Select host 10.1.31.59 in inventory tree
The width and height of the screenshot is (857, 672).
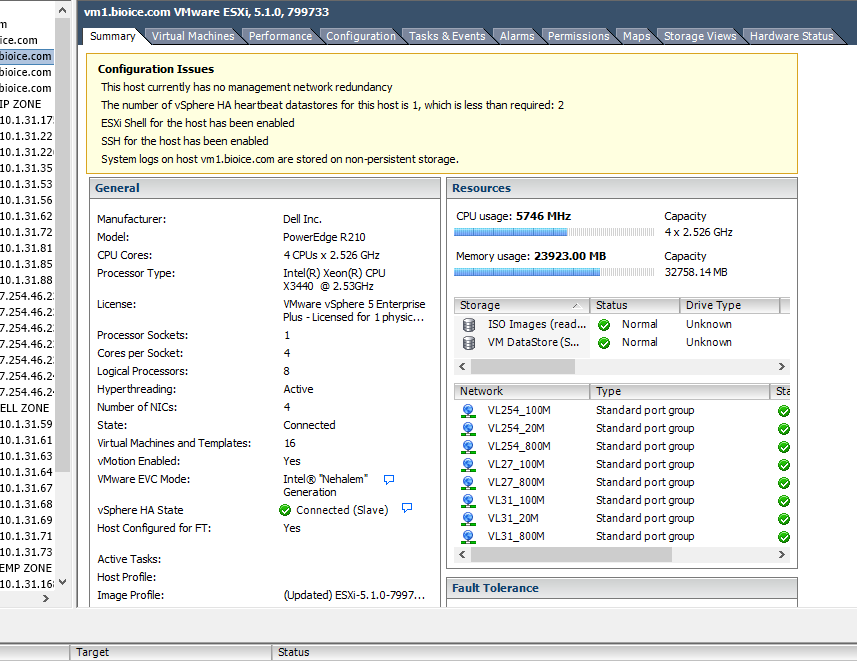[26, 424]
